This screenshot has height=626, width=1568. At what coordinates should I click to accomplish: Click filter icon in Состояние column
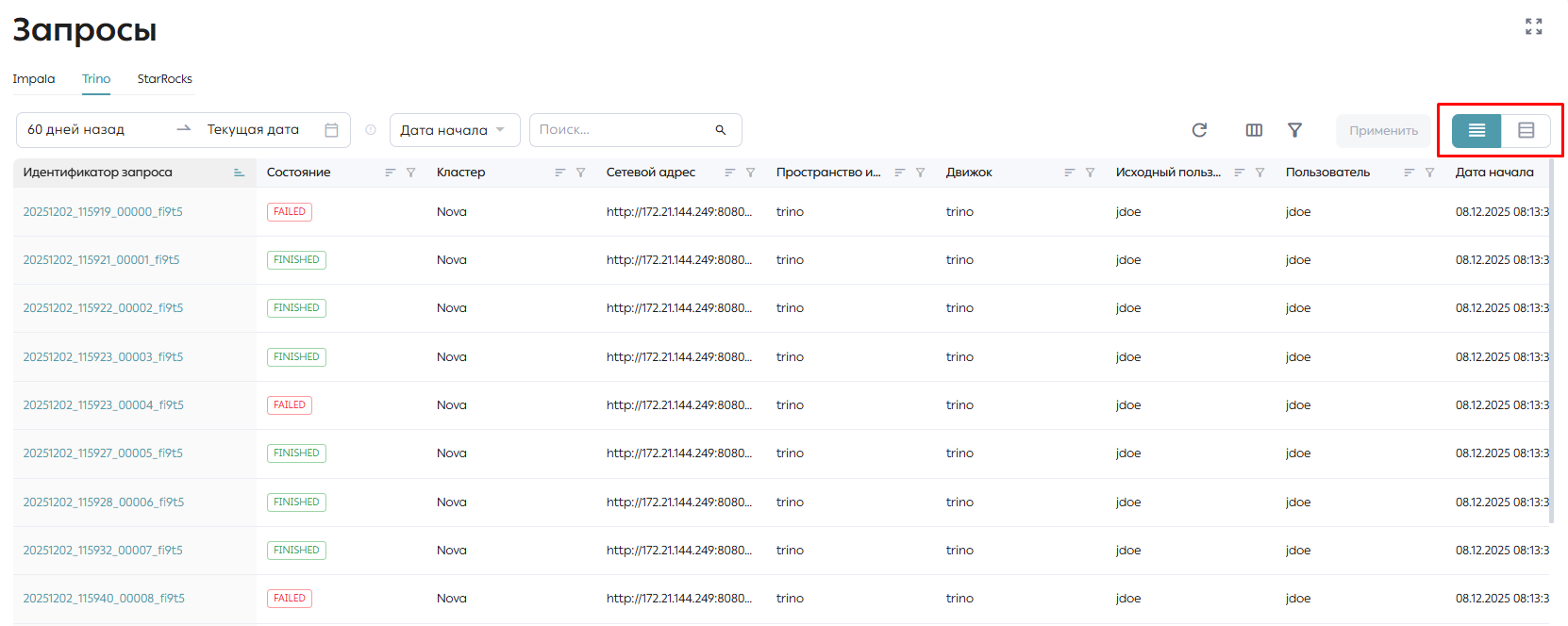click(411, 173)
